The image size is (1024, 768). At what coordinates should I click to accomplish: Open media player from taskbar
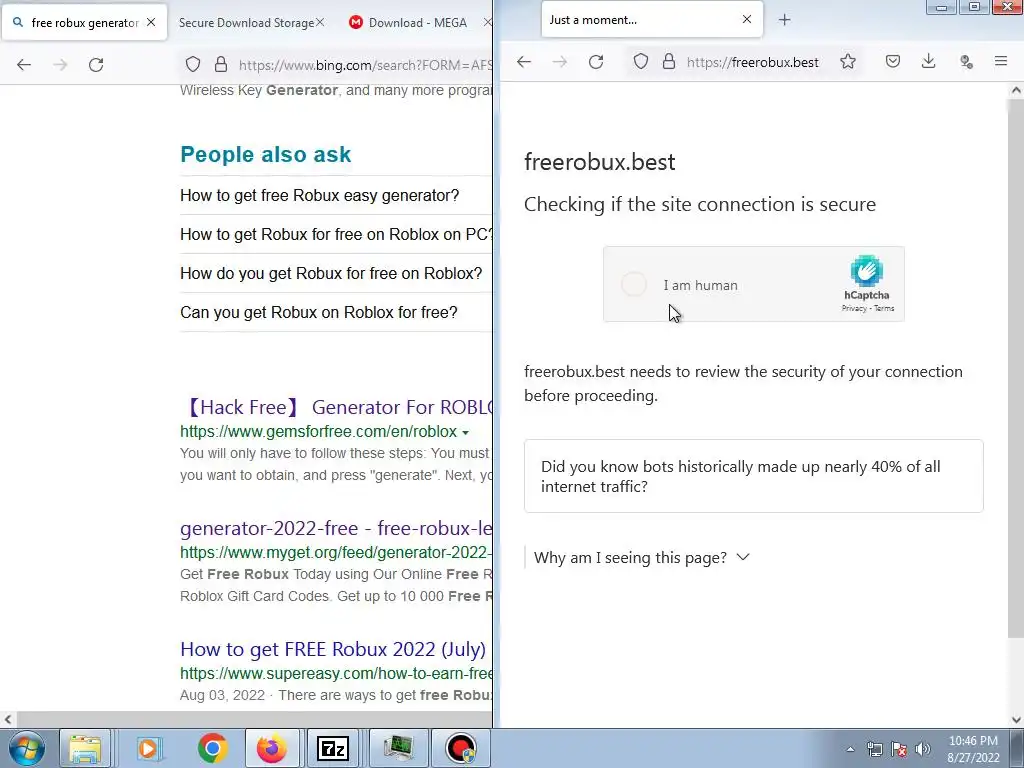tap(148, 748)
